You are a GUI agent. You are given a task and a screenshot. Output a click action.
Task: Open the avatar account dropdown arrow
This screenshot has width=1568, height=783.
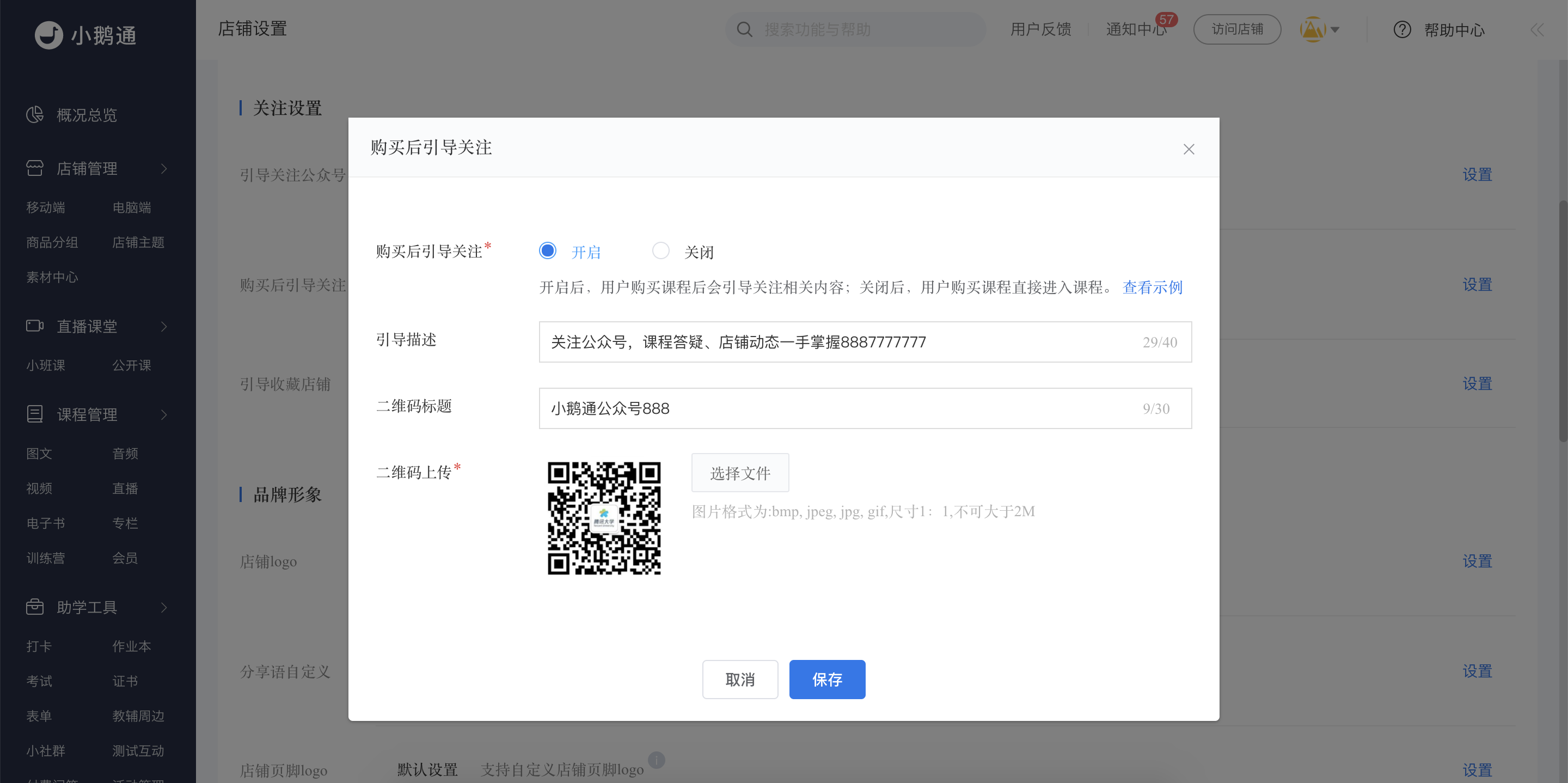(1336, 30)
